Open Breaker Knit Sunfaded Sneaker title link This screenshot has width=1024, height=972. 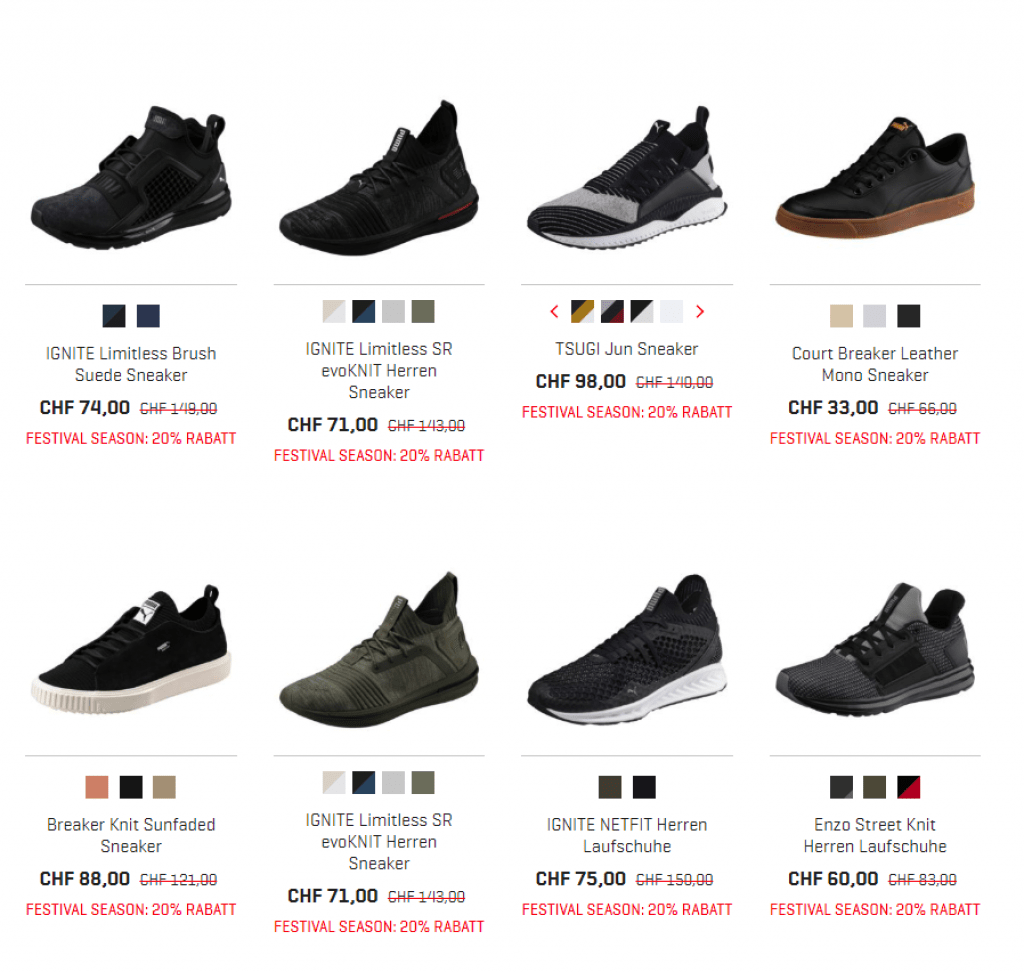[x=131, y=835]
